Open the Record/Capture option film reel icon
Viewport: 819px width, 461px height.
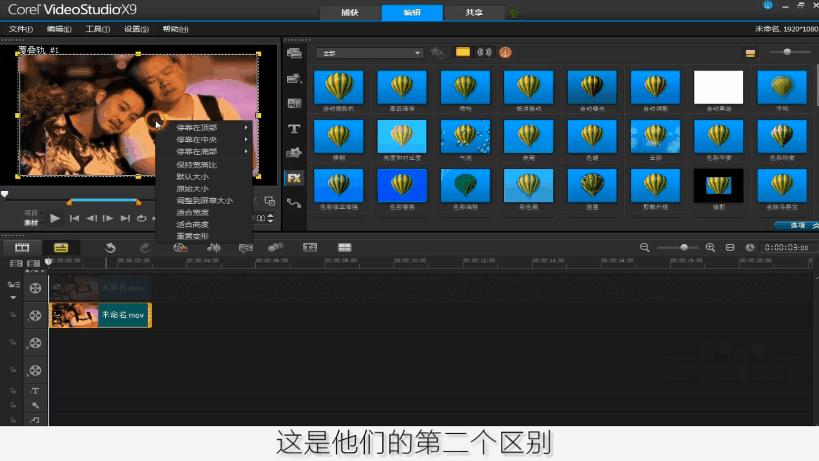pyautogui.click(x=180, y=247)
